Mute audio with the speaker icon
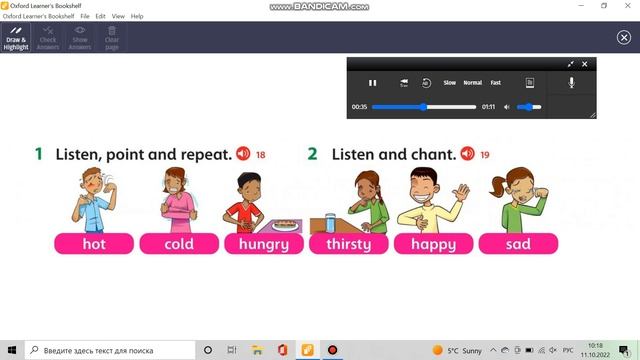Image resolution: width=640 pixels, height=360 pixels. [x=507, y=107]
